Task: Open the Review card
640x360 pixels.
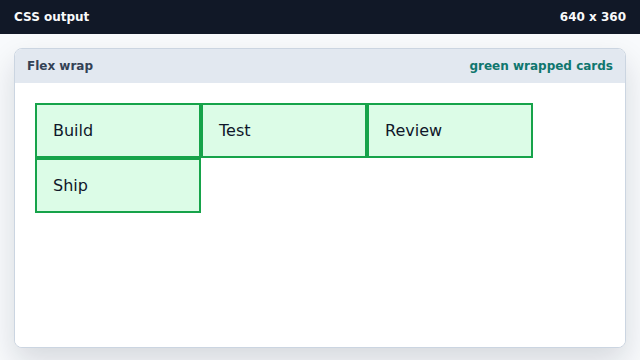Action: 450,131
